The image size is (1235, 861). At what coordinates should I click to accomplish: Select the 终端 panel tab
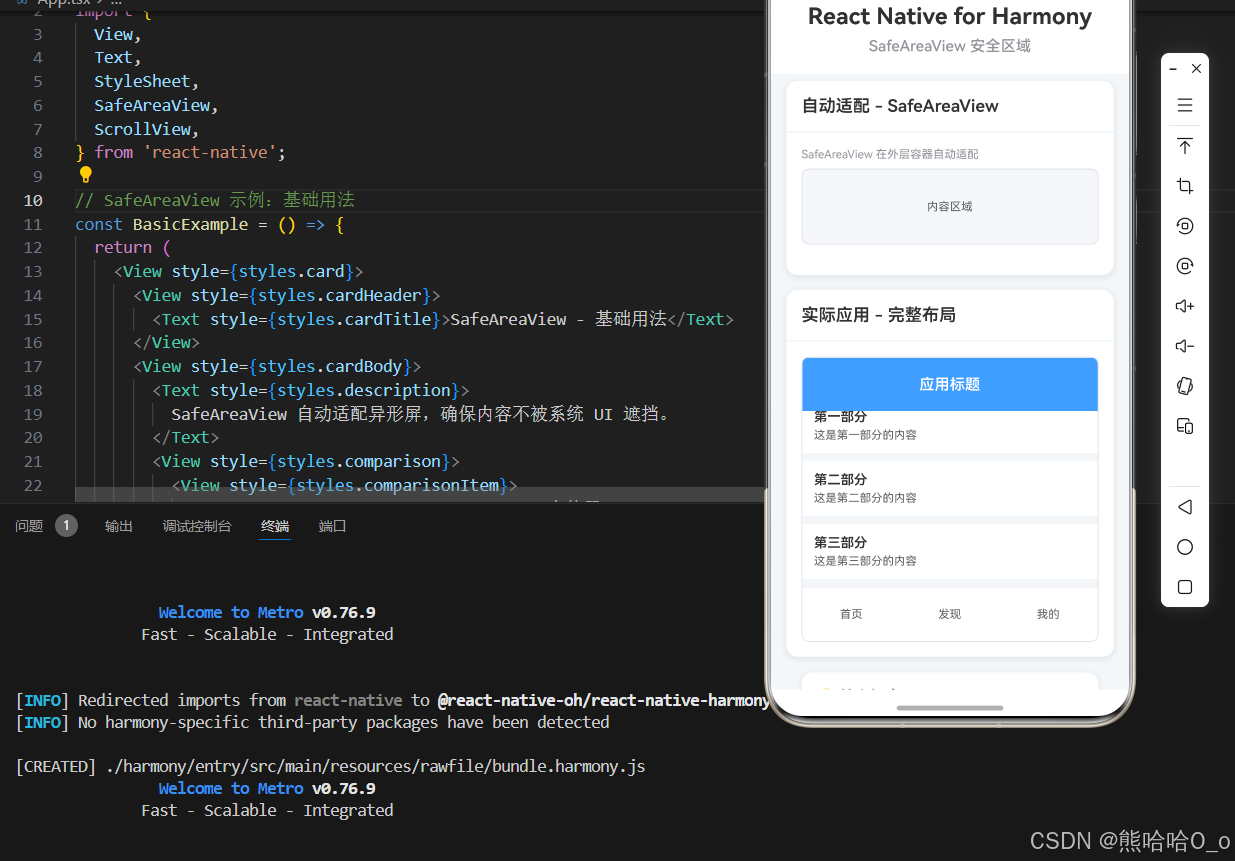275,526
